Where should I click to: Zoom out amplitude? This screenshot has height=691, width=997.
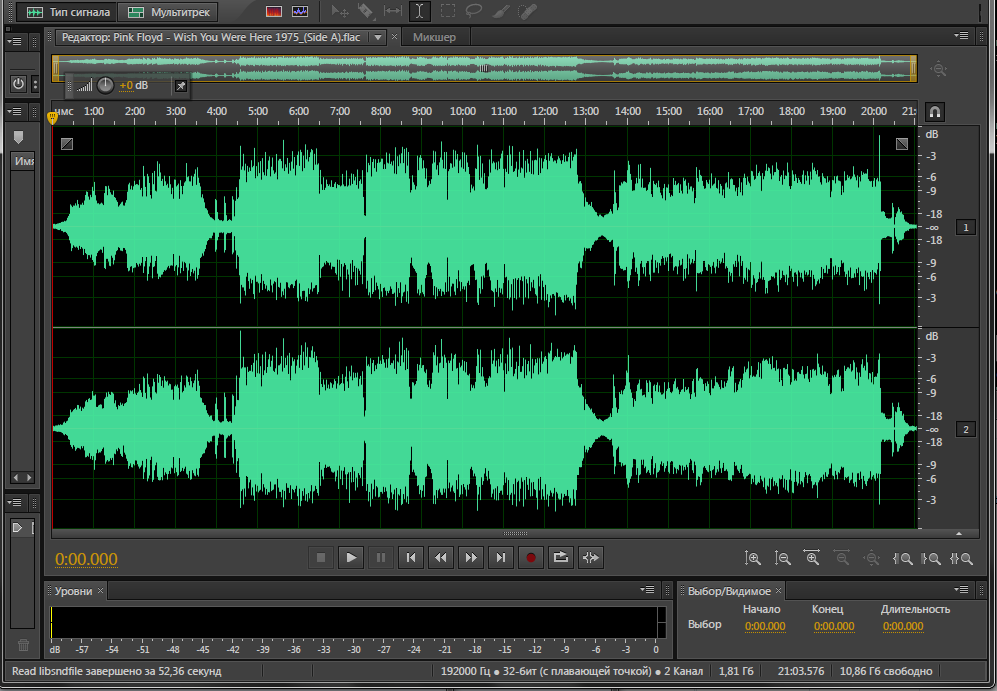point(782,558)
